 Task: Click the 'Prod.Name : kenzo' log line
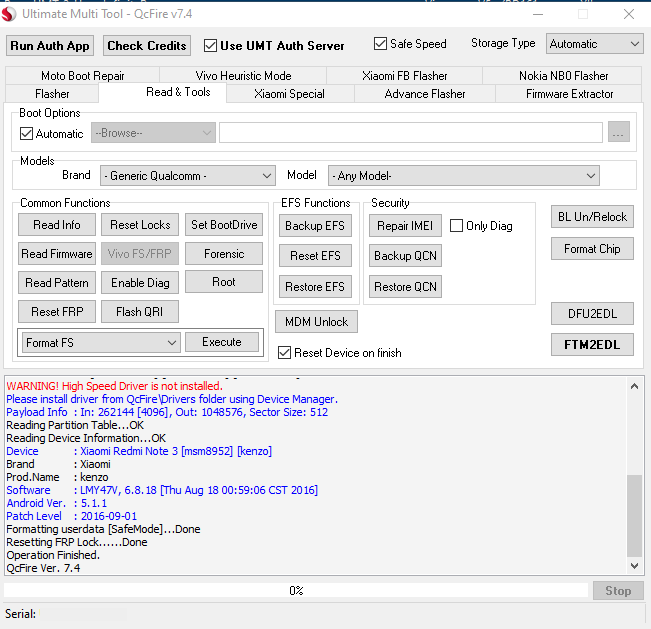57,477
